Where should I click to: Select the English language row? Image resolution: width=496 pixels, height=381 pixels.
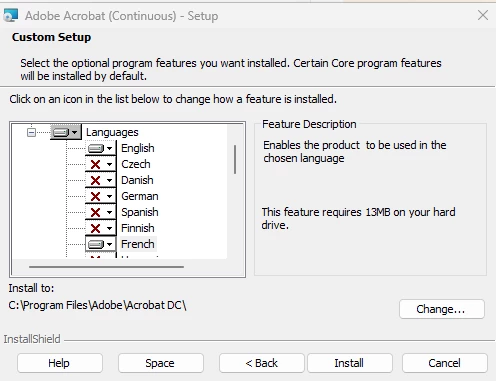click(138, 148)
